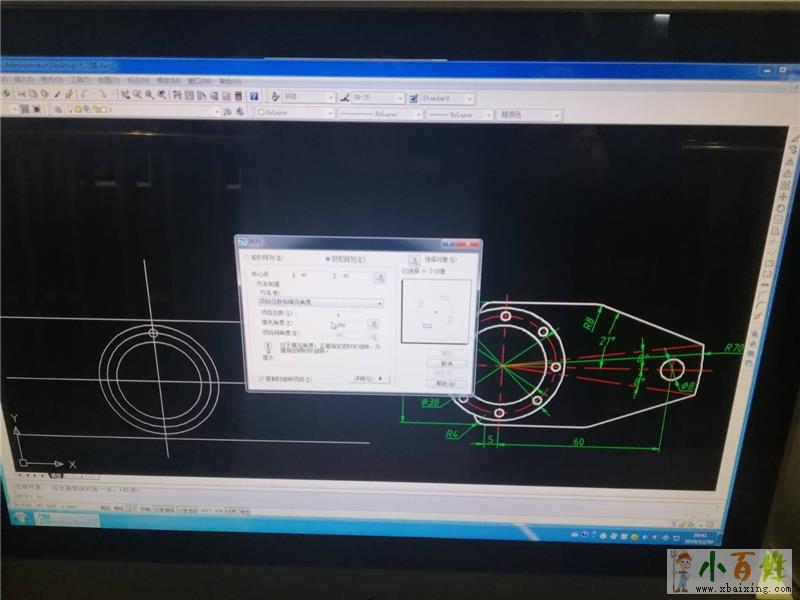
Task: Click the fill angle input field
Action: click(x=348, y=324)
